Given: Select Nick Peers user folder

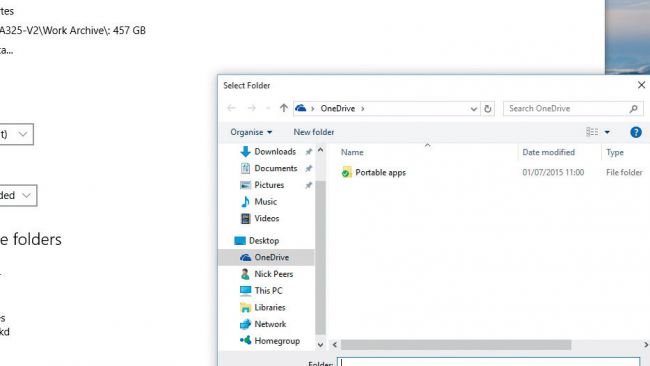Looking at the screenshot, I should [274, 274].
